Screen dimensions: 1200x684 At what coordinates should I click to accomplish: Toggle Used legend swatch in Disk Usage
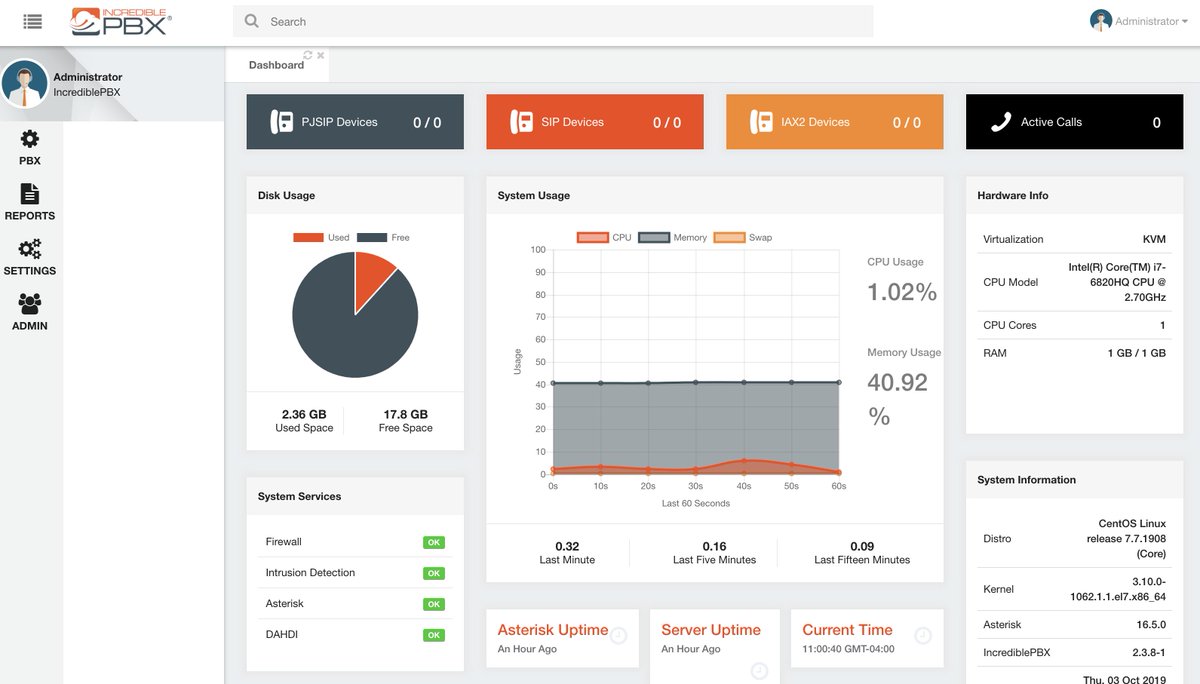pyautogui.click(x=308, y=238)
